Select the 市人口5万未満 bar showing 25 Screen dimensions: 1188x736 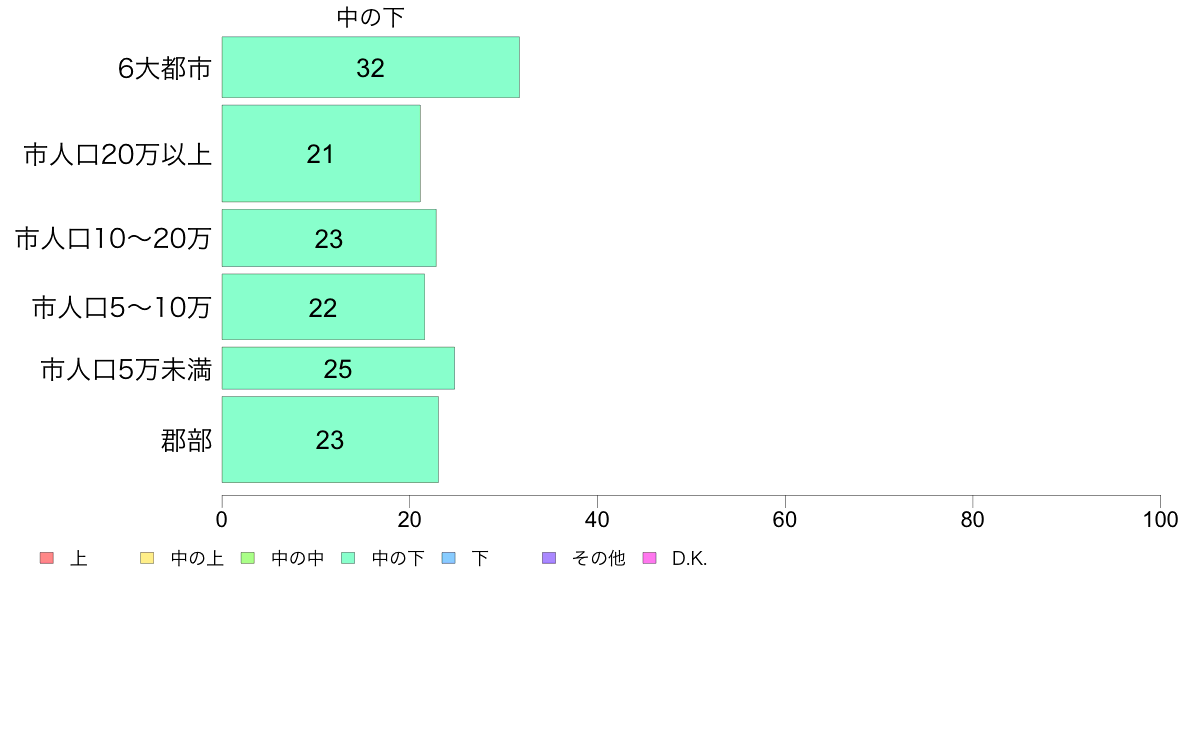pos(338,368)
